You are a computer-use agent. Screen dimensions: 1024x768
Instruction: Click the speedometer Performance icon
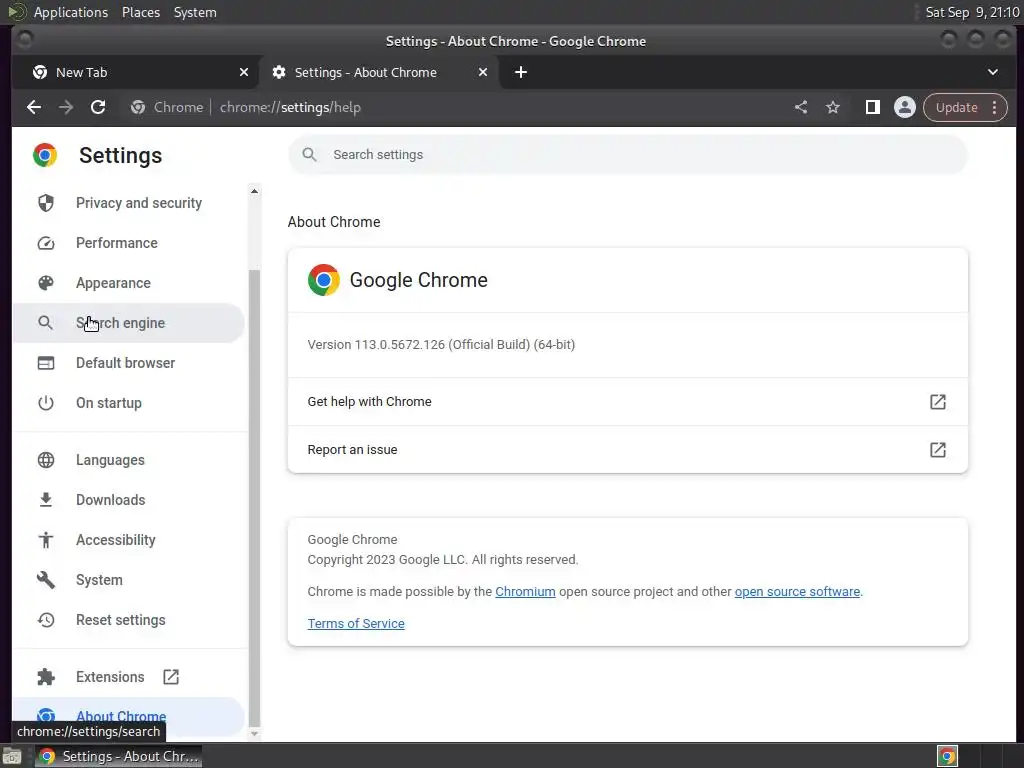pos(46,243)
